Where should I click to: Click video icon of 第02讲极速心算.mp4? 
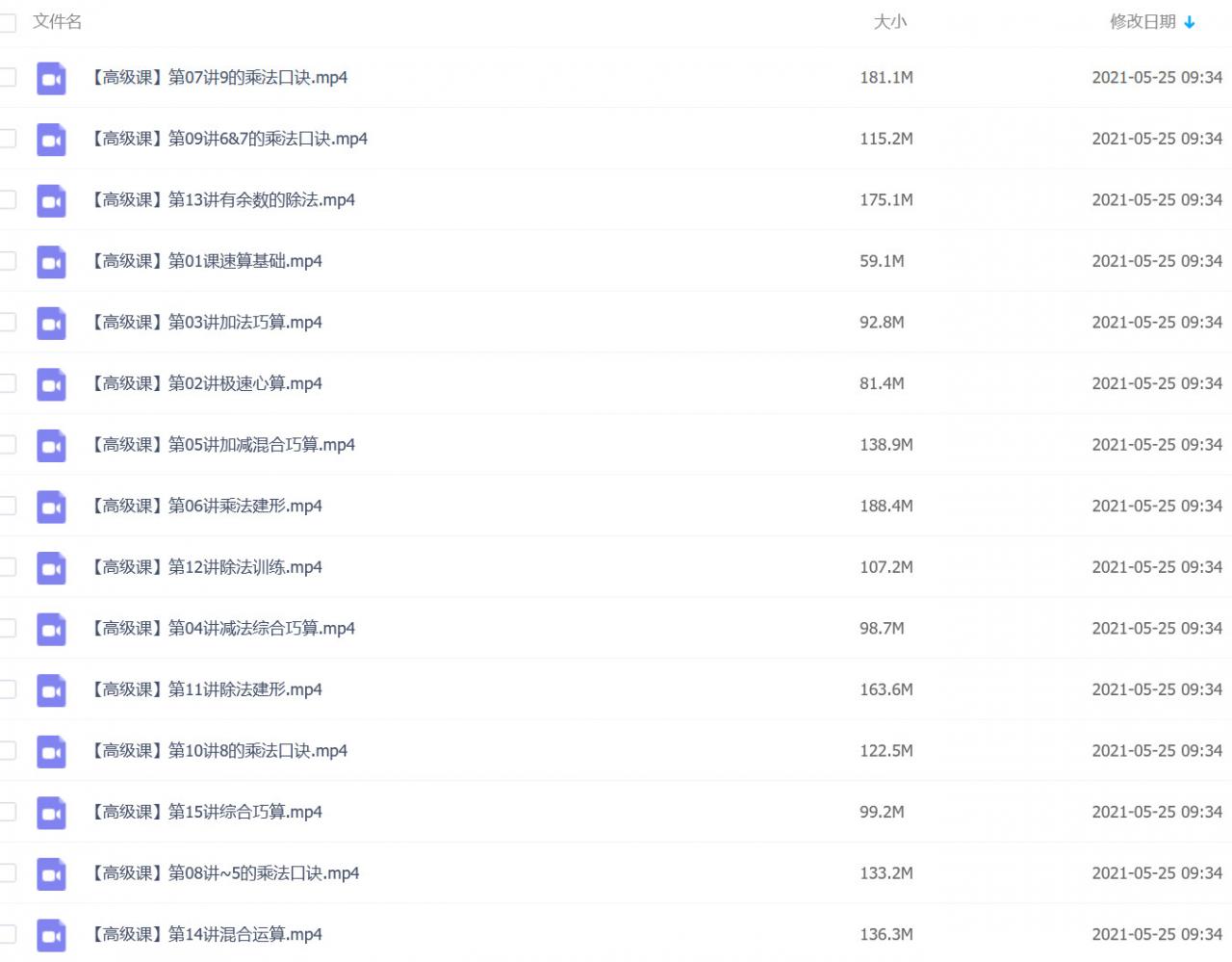click(51, 384)
